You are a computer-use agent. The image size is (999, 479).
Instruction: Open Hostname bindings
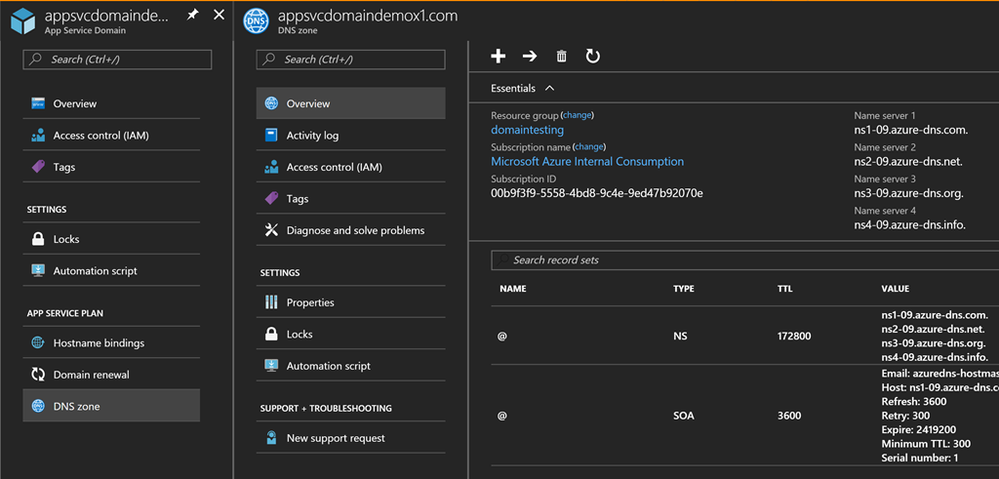(98, 342)
